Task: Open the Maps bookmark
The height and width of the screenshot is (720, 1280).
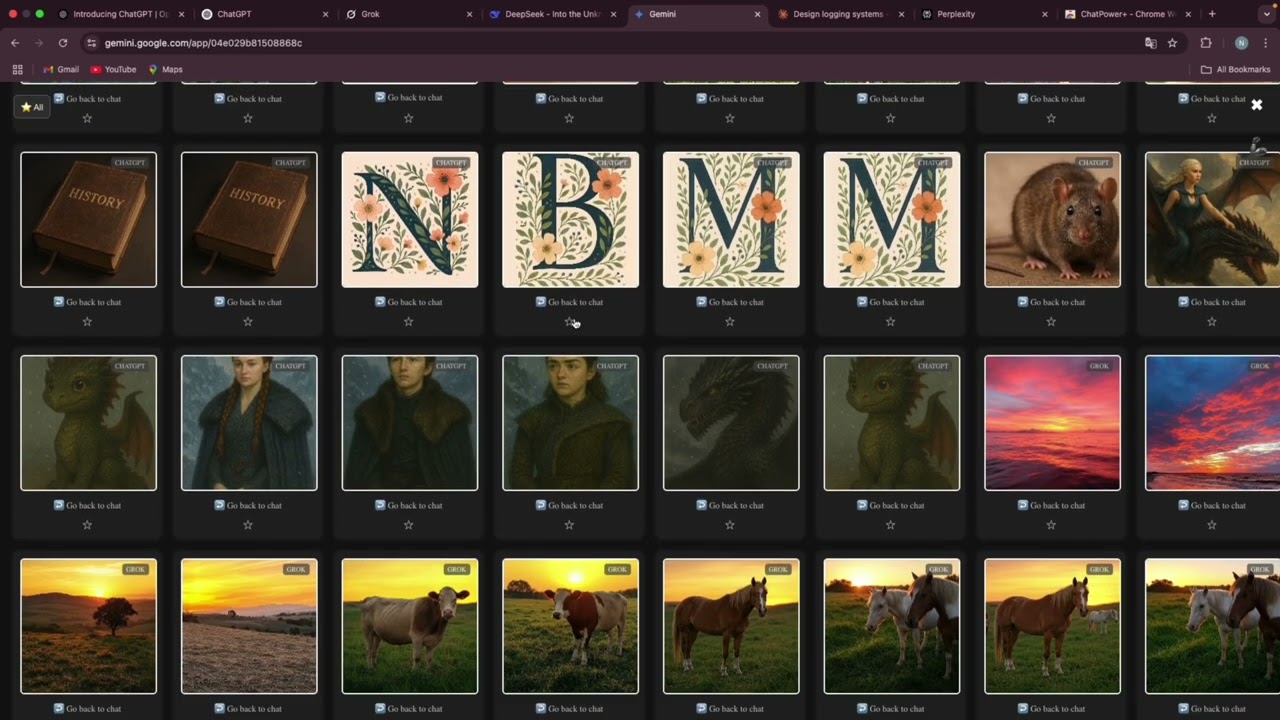Action: tap(165, 69)
